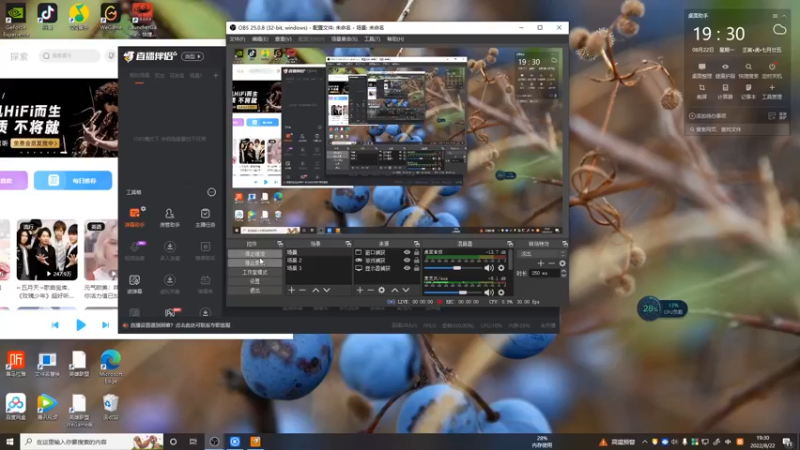Open the 查看(V) menu in OBS

pos(283,39)
